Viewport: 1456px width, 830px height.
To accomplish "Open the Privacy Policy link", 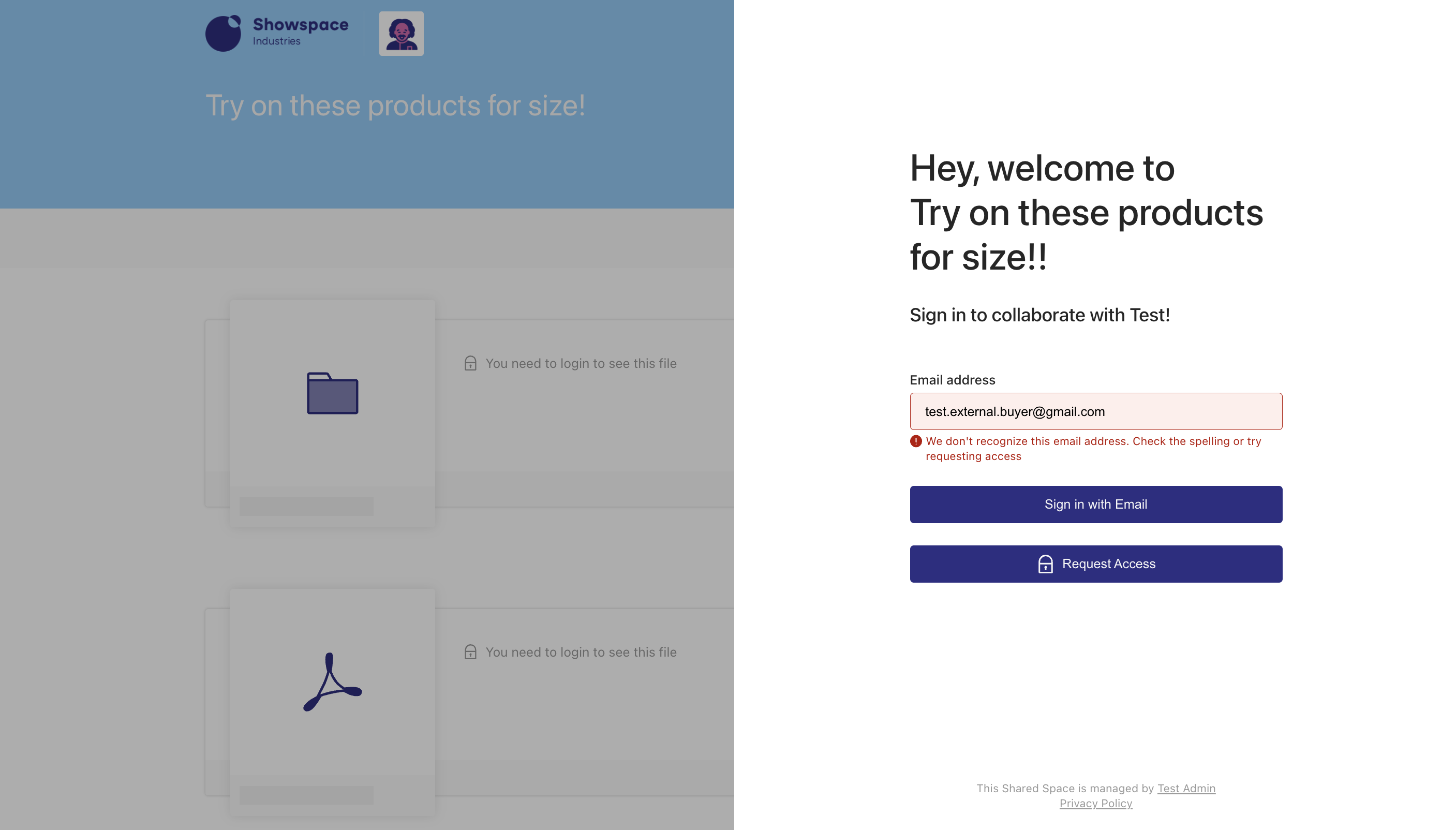I will (x=1095, y=803).
